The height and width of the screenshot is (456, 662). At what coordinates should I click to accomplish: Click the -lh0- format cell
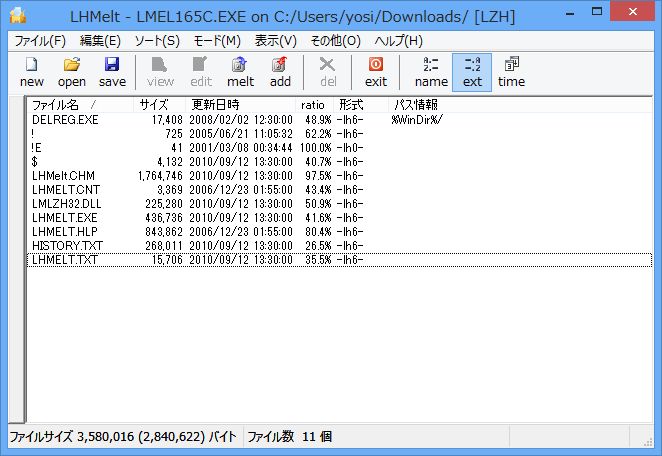(x=350, y=148)
